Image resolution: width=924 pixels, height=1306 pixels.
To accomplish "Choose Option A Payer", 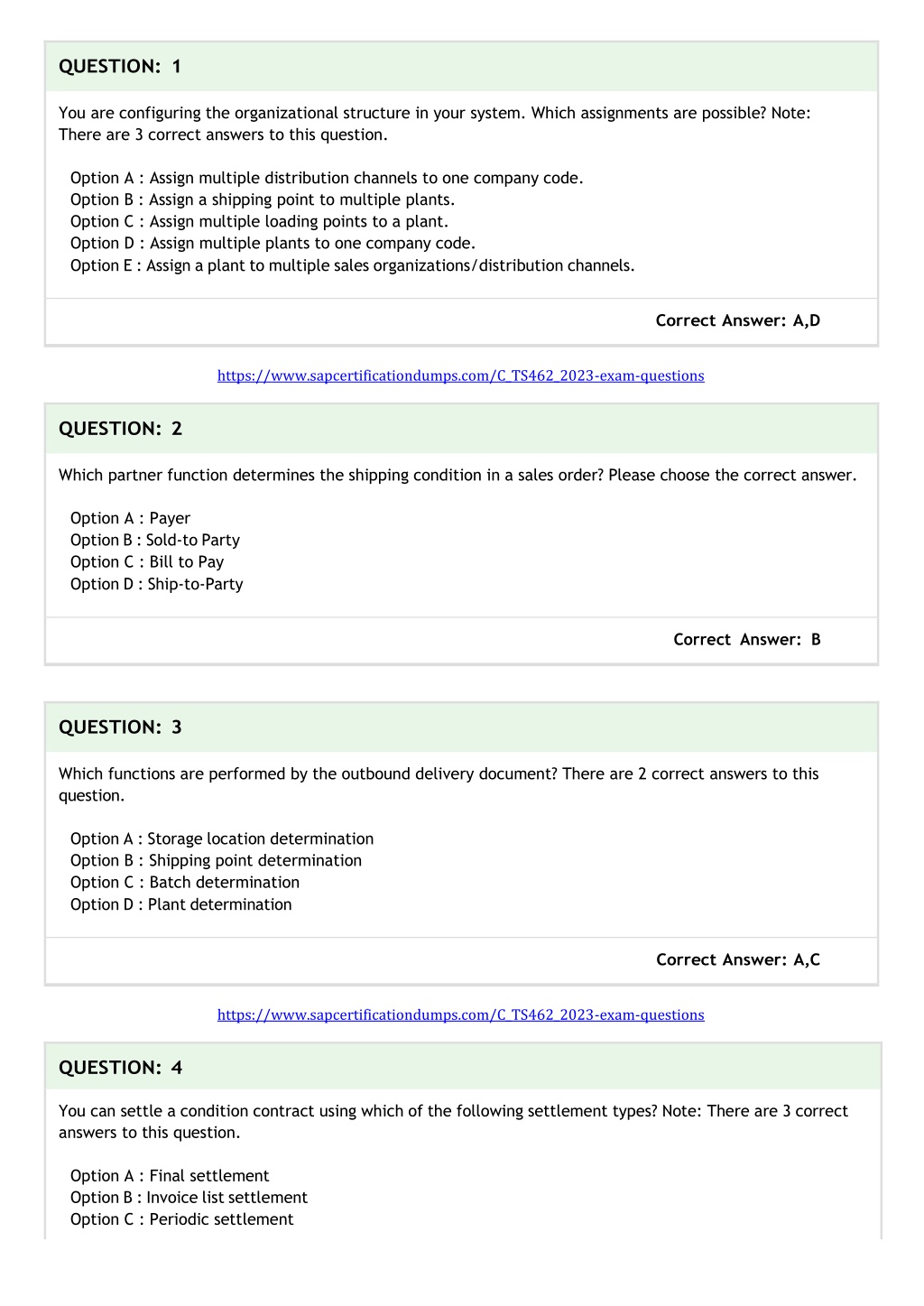I will pyautogui.click(x=130, y=518).
